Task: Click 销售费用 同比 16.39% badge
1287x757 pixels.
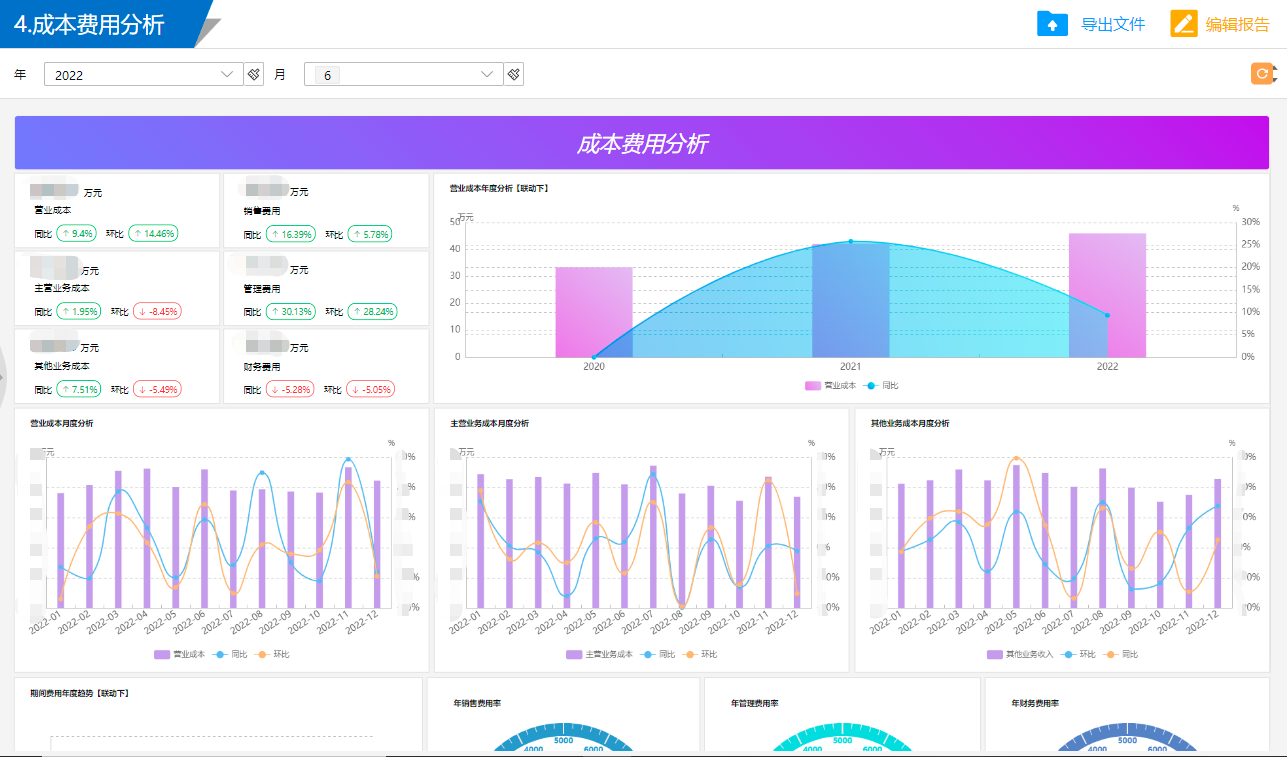Action: click(x=291, y=233)
